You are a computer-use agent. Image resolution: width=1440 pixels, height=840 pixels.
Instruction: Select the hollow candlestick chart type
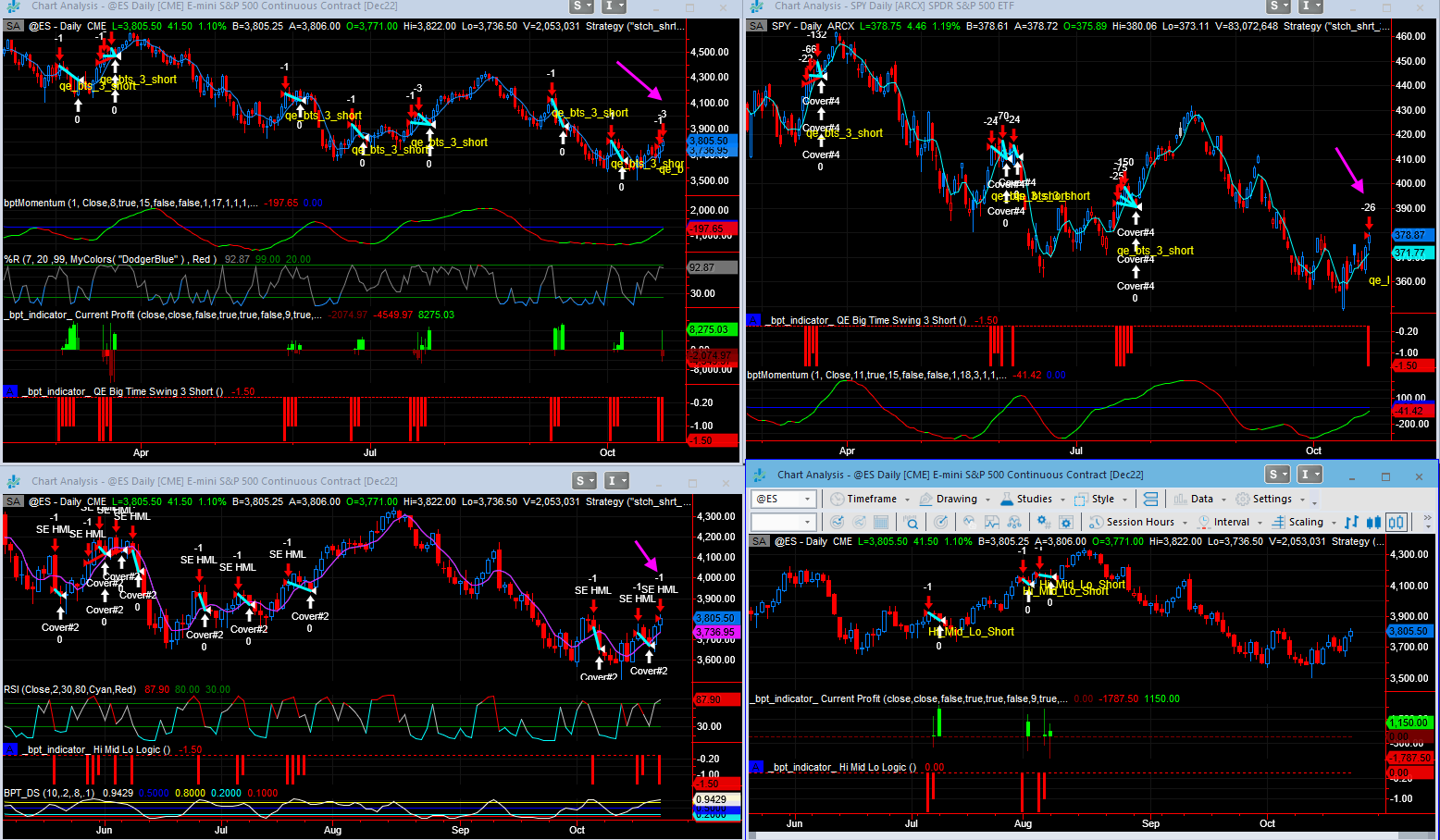pyautogui.click(x=1396, y=522)
